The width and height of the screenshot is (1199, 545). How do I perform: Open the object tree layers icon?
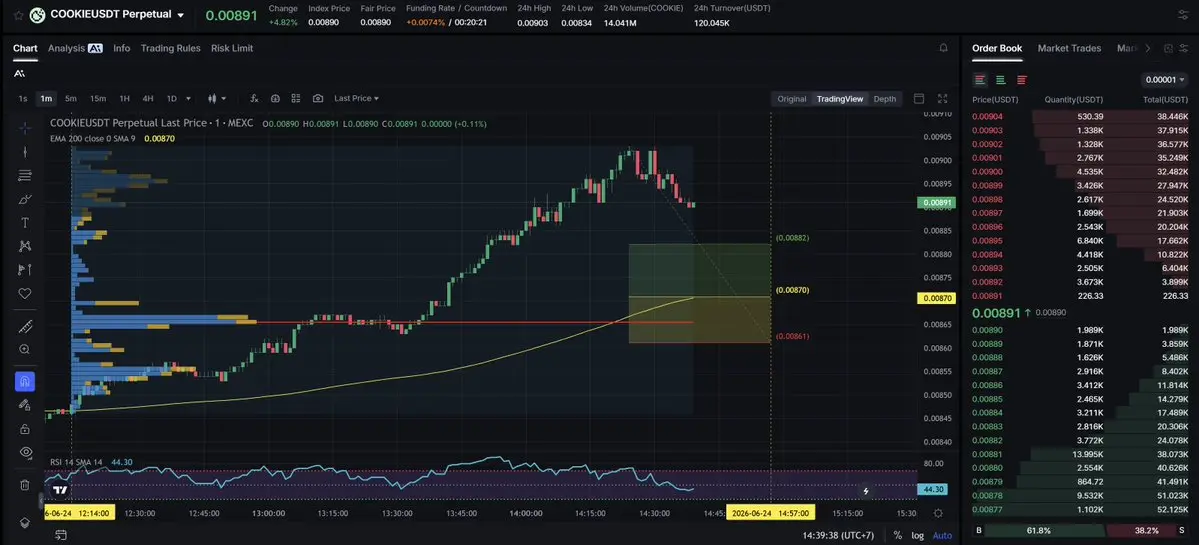pyautogui.click(x=25, y=523)
